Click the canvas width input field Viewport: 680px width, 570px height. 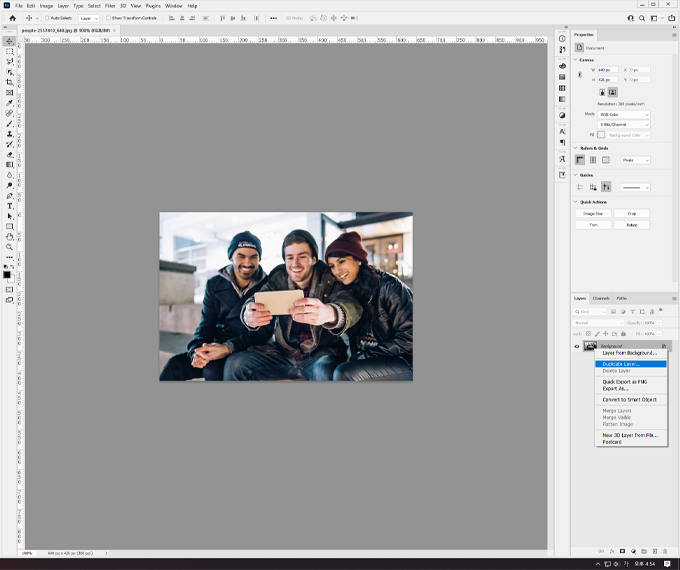608,70
